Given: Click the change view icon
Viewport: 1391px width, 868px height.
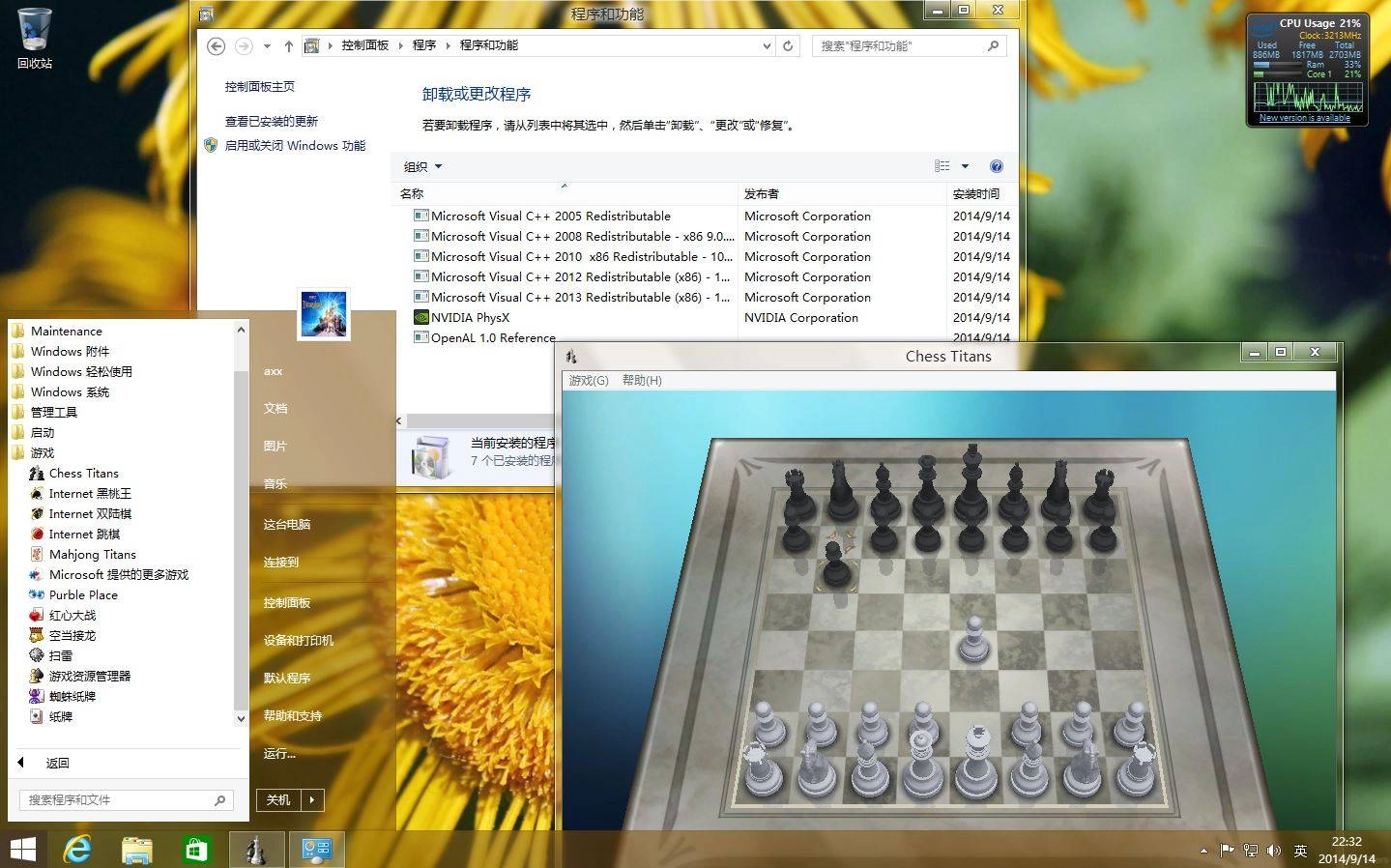Looking at the screenshot, I should [x=942, y=166].
